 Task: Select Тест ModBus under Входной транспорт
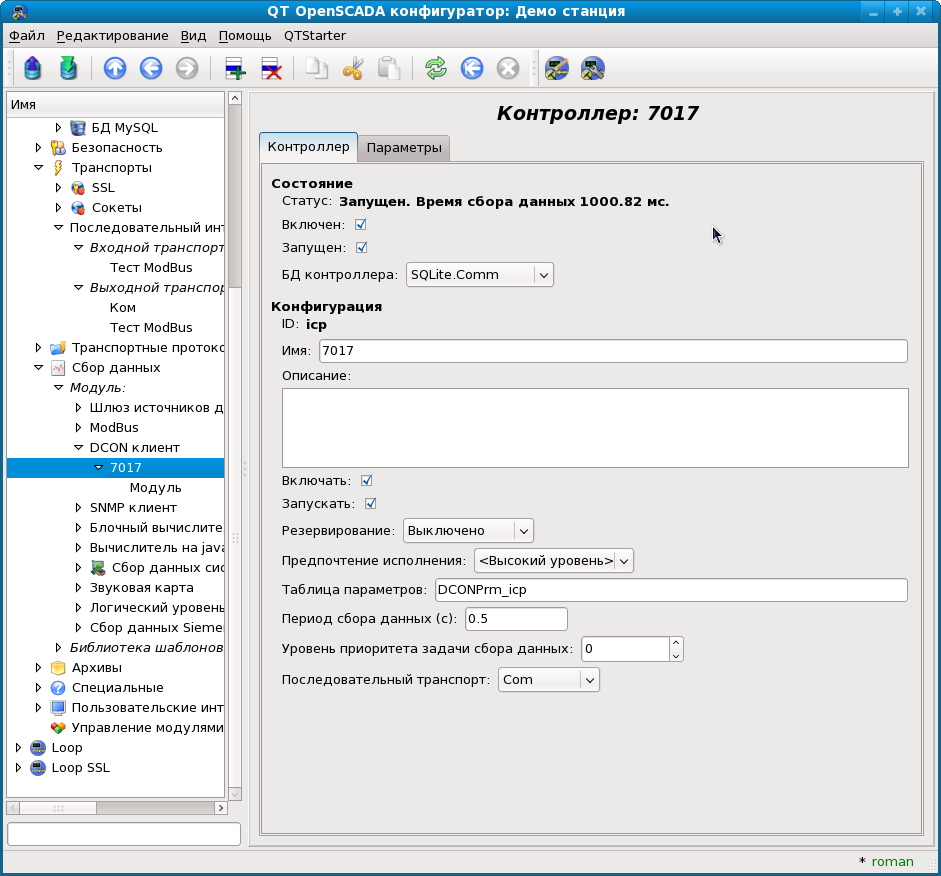tap(151, 268)
